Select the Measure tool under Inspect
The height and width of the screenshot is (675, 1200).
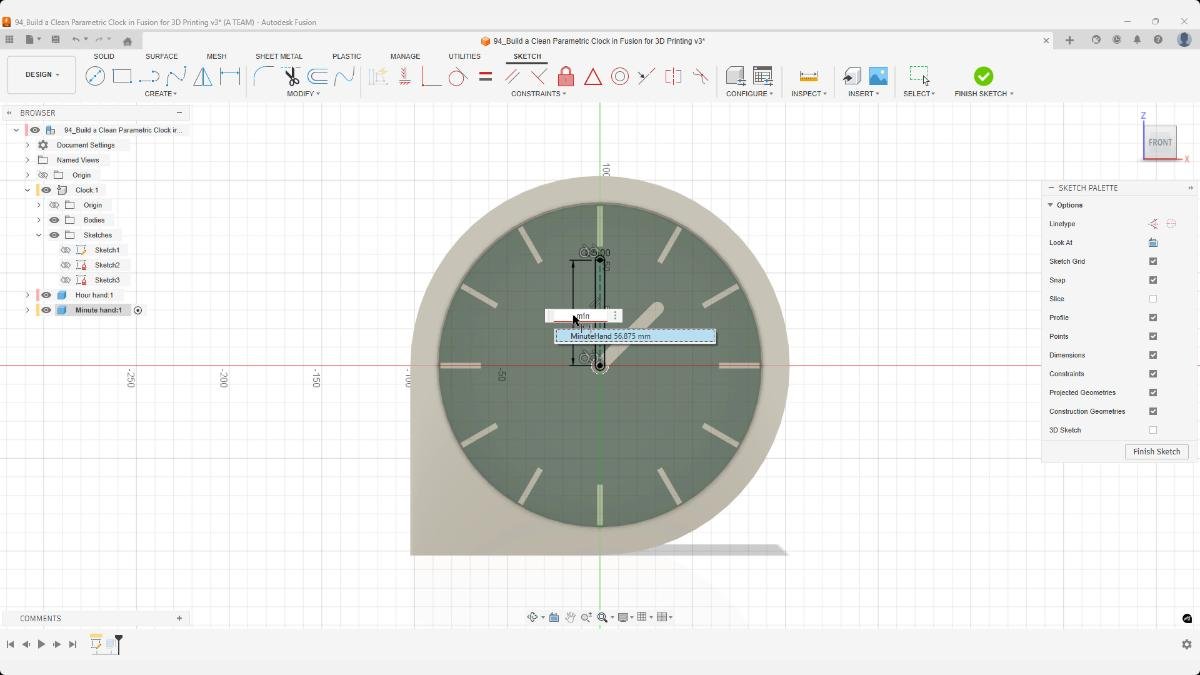pos(808,76)
